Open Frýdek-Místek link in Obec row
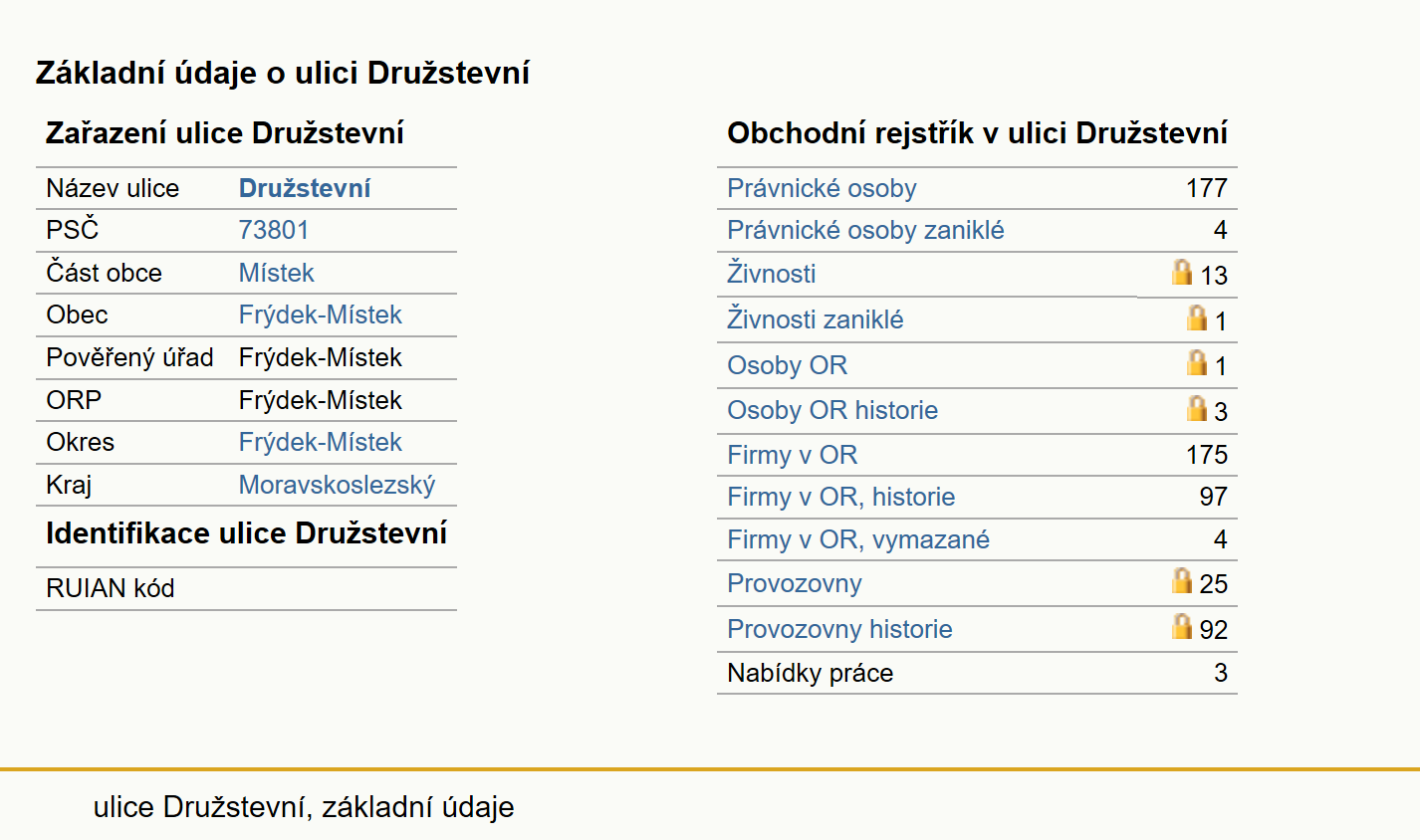Screen dimensions: 1420x840 321,315
